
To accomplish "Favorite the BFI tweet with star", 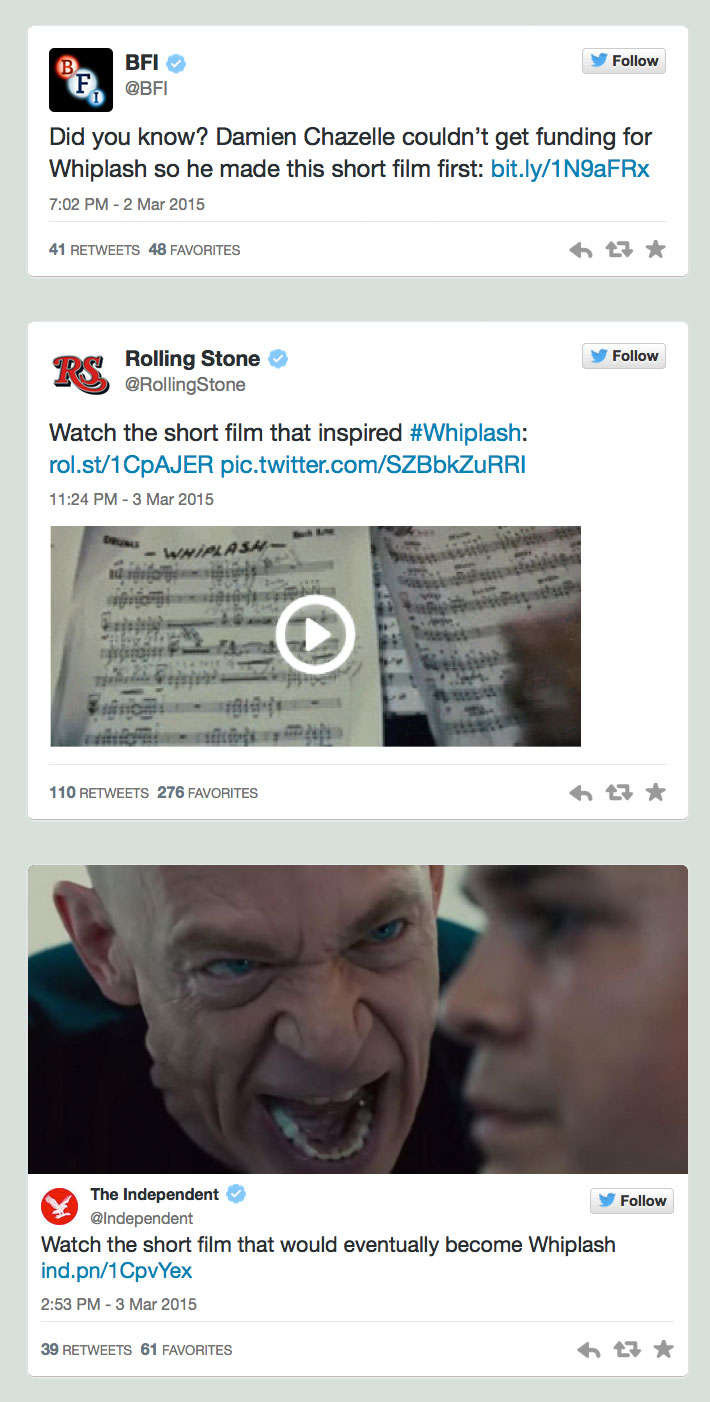I will pos(656,249).
